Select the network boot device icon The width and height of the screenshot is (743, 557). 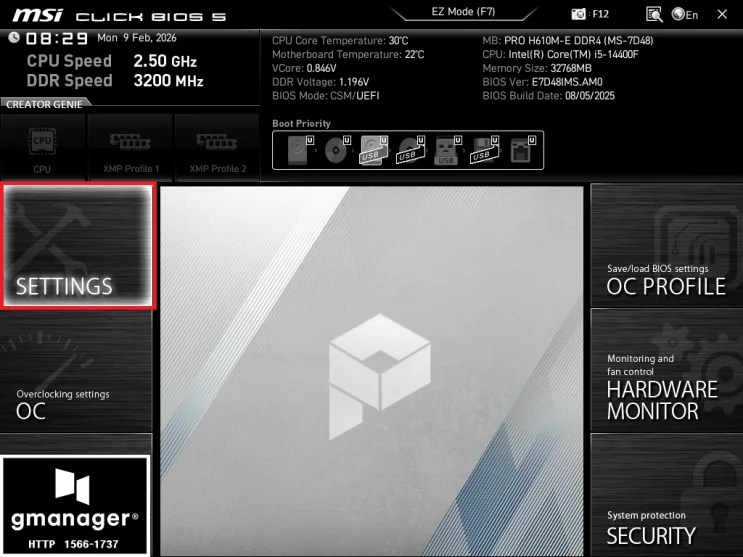pyautogui.click(x=523, y=150)
